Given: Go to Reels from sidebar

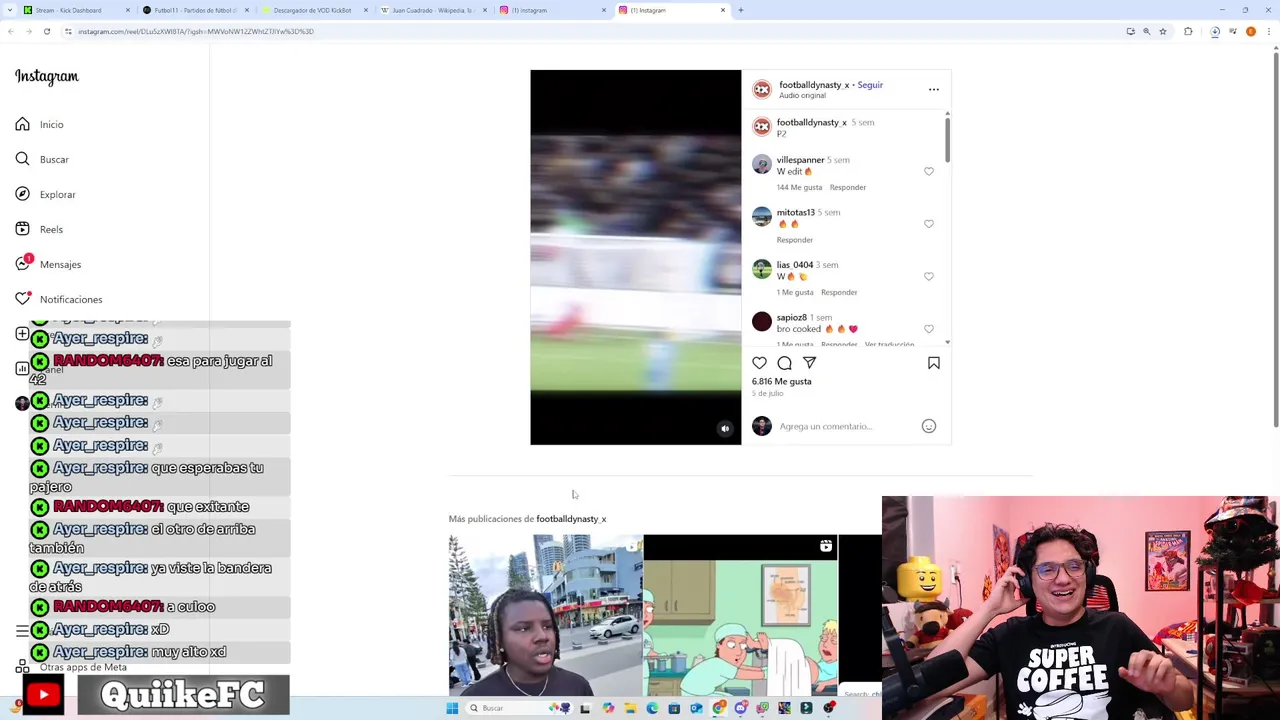Looking at the screenshot, I should [x=39, y=229].
